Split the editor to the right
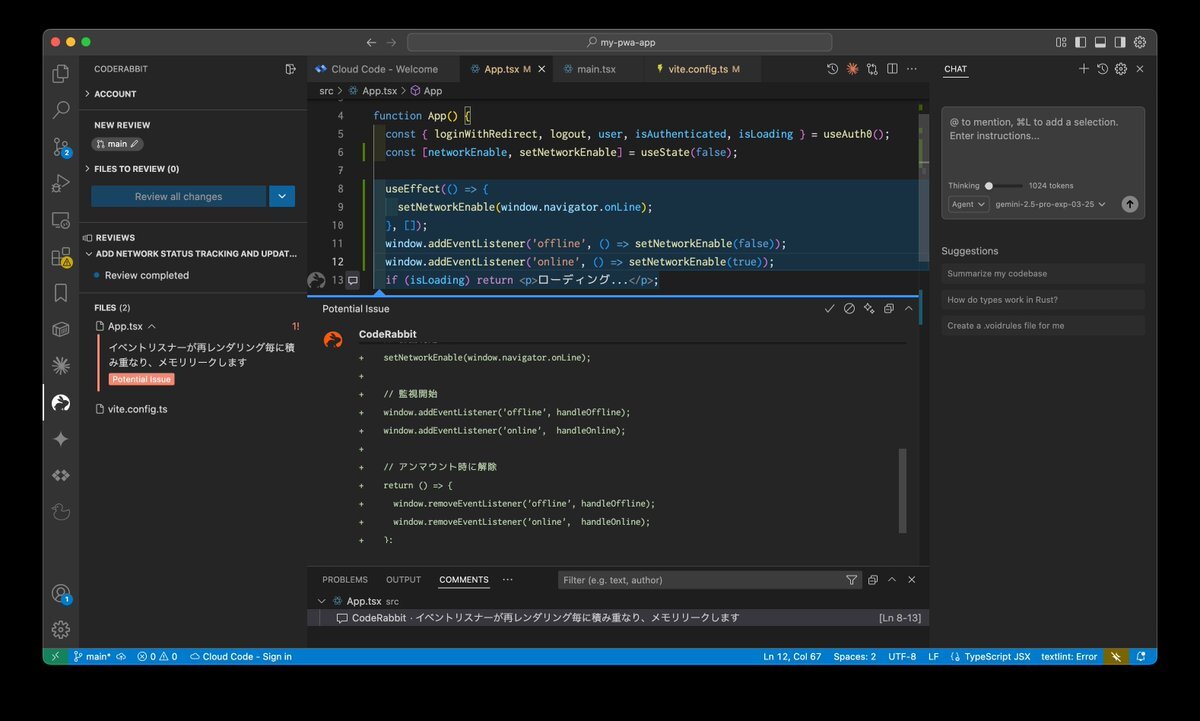Screen dimensions: 1200x721 (x=892, y=69)
